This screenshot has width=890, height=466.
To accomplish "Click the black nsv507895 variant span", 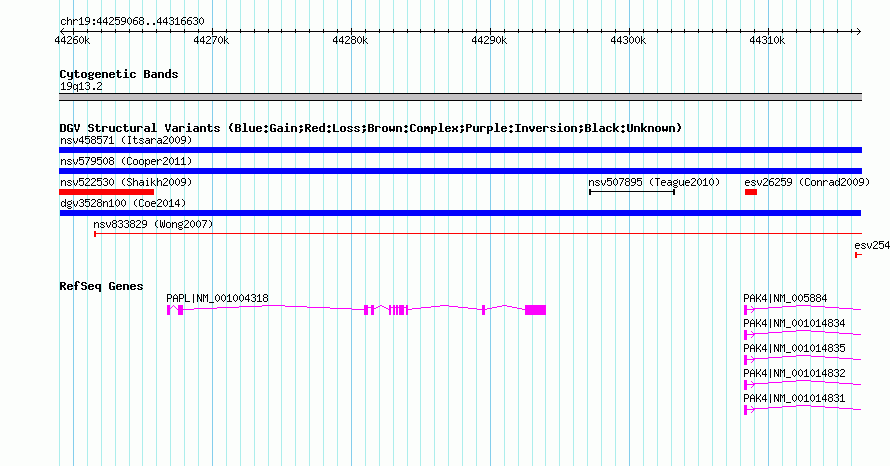I will click(632, 192).
